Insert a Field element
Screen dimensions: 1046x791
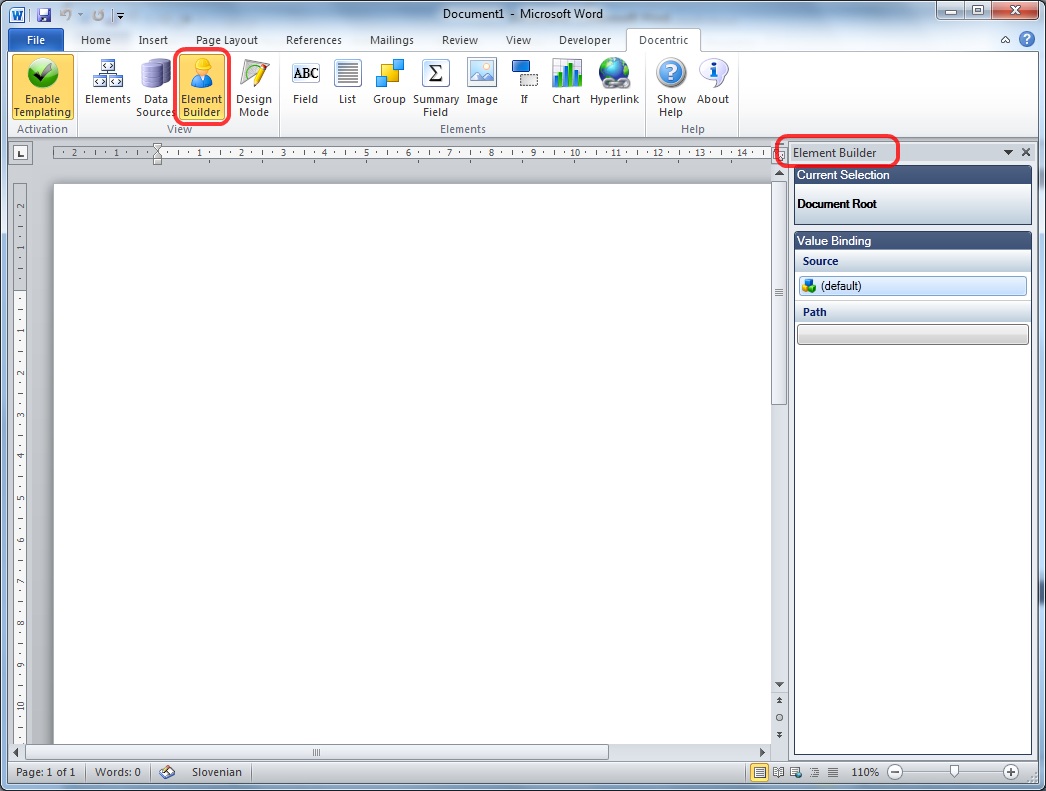(306, 83)
